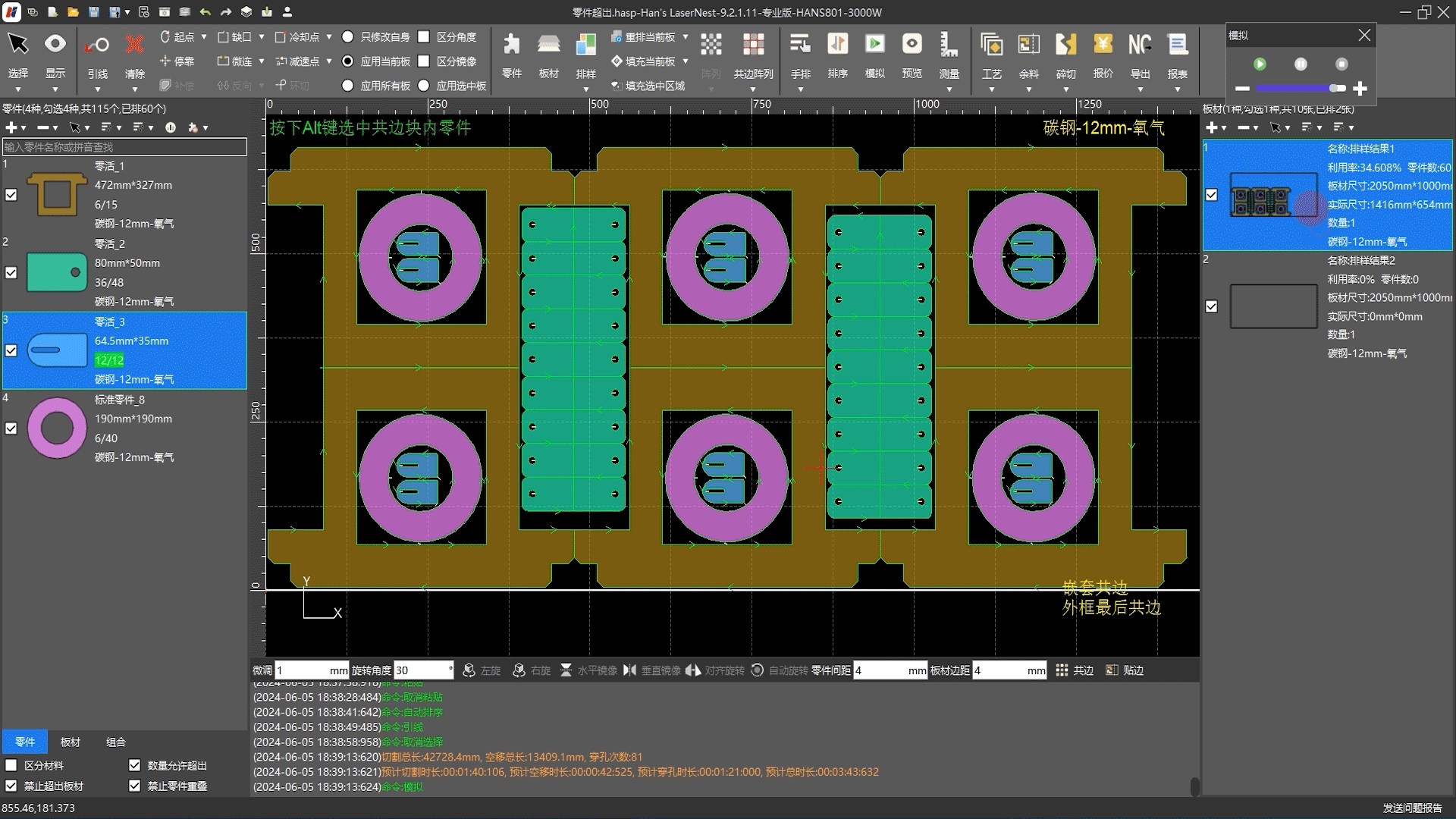Enable the 区分材料 checkbox
This screenshot has height=819, width=1456.
(x=11, y=765)
